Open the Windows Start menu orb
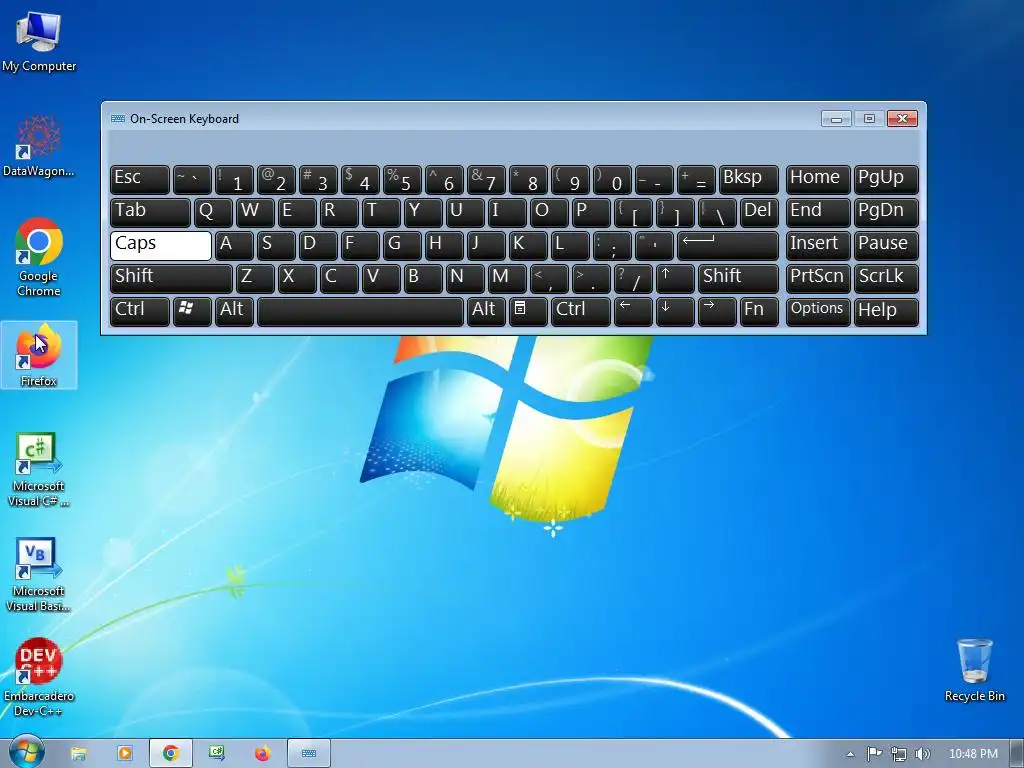This screenshot has width=1024, height=768. pyautogui.click(x=26, y=753)
